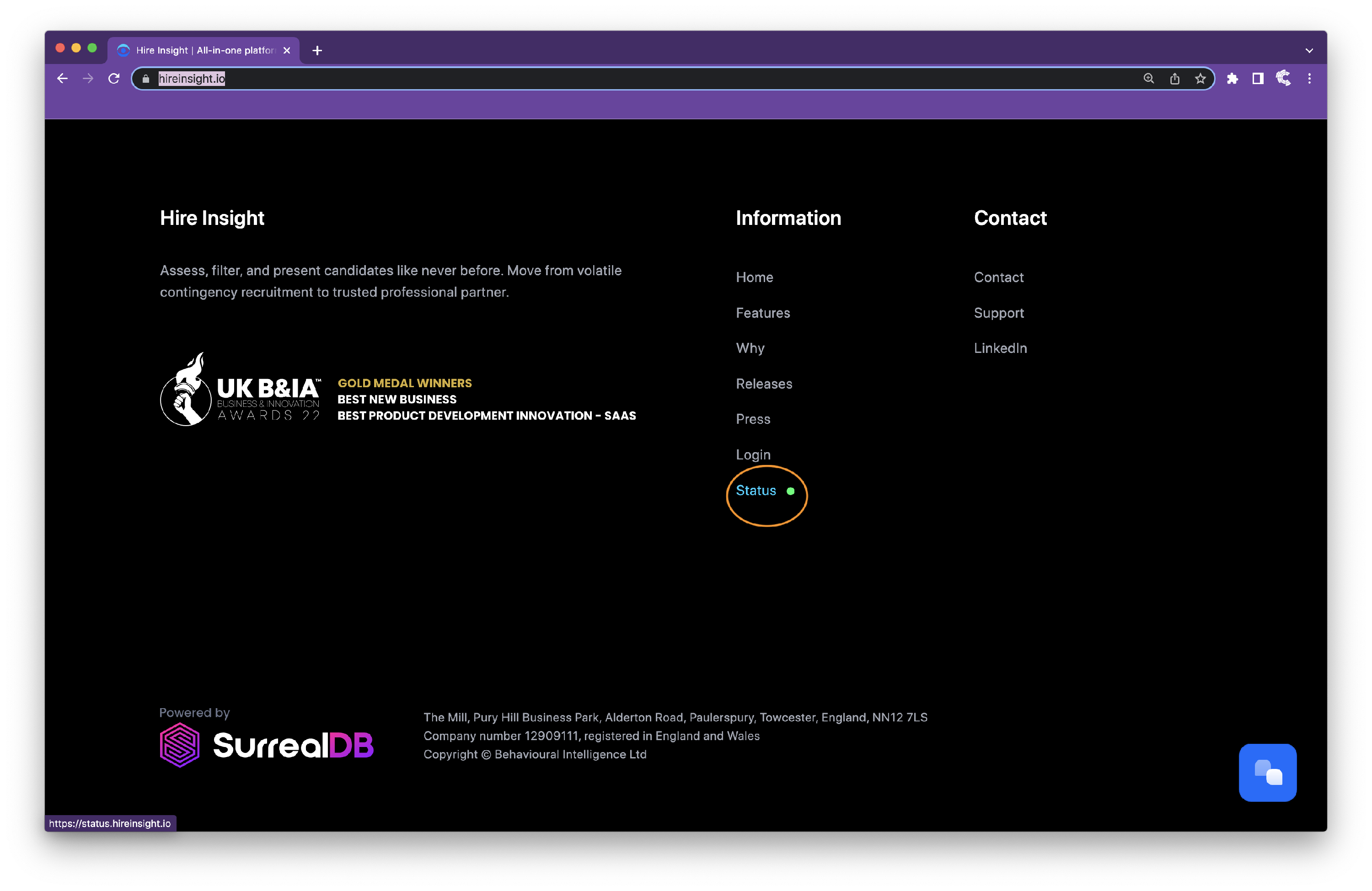Click the LinkedIn contact link
The height and width of the screenshot is (891, 1372).
tap(1000, 348)
